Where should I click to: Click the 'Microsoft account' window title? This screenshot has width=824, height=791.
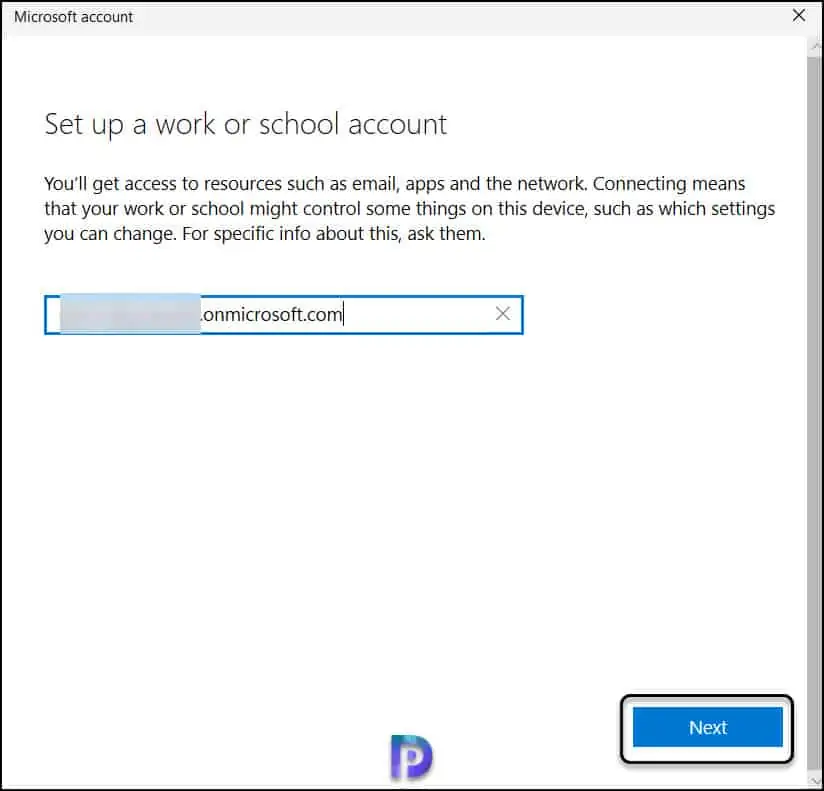coord(74,17)
